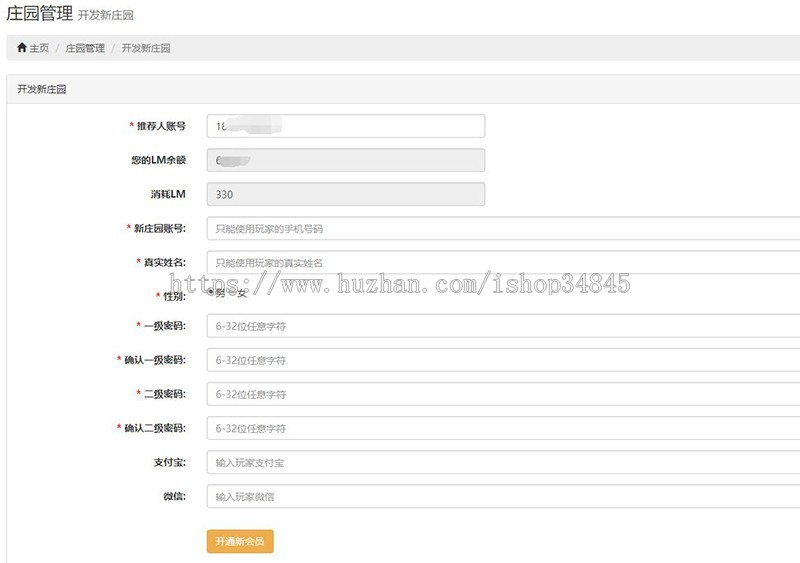Screen dimensions: 800x563
Task: Select the 男 gender radio button
Action: 211,292
